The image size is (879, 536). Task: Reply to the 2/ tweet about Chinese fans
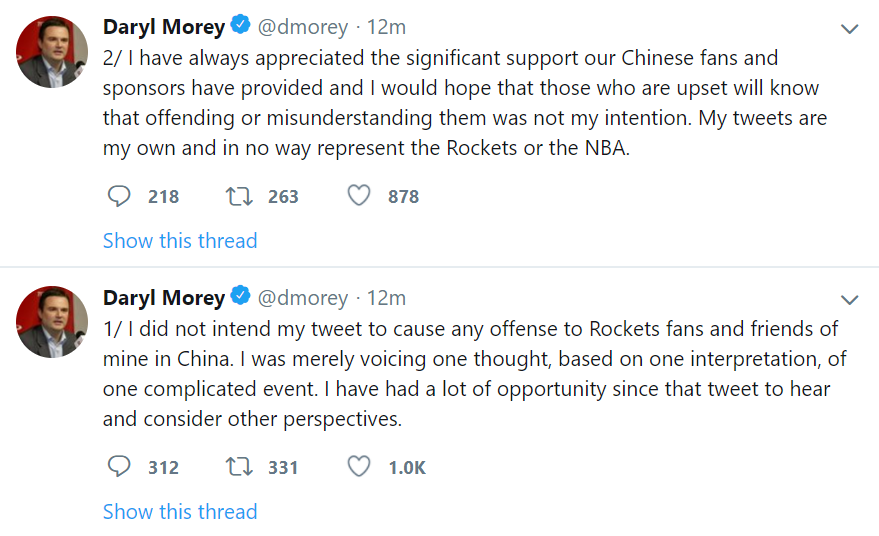(119, 196)
